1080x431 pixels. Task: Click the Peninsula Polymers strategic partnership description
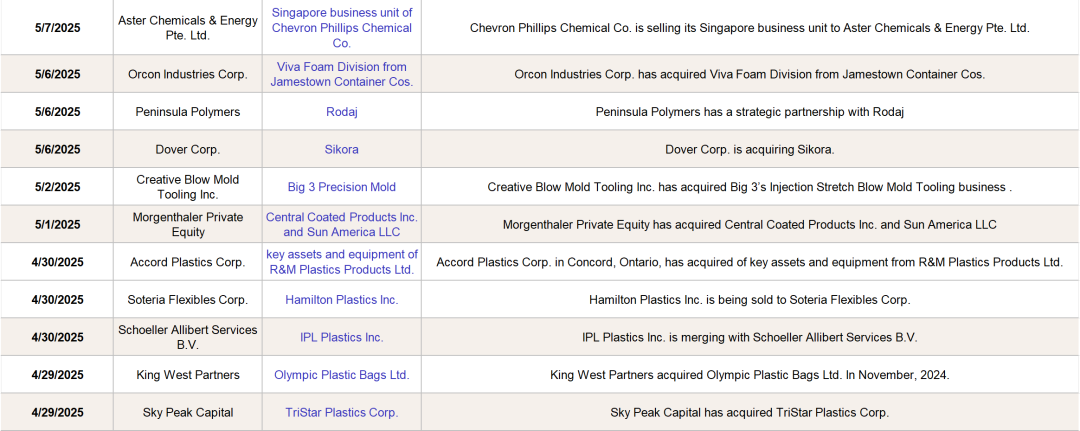pyautogui.click(x=749, y=112)
